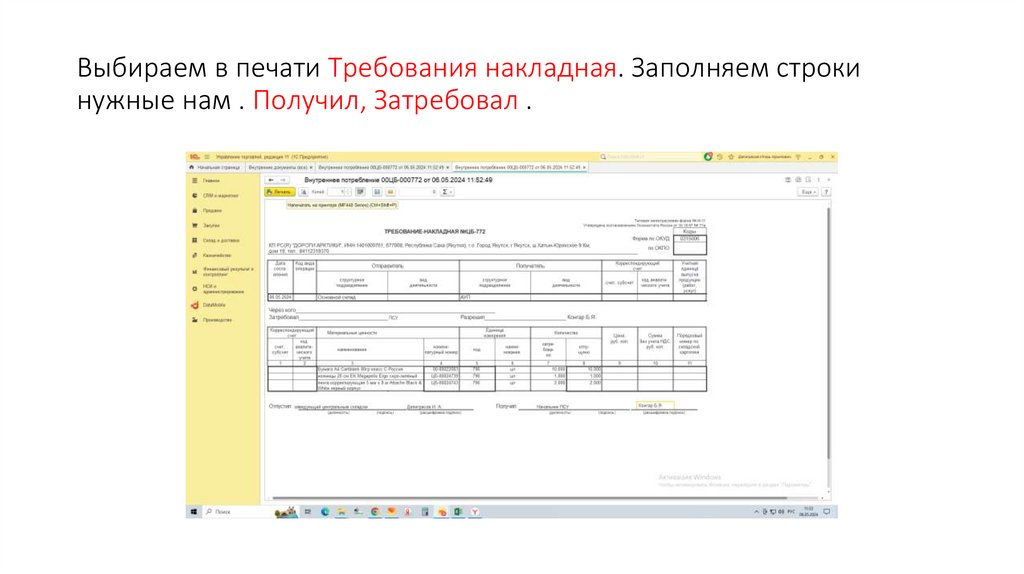Click the printer icon at form top right
Viewport: 1024px width, 574px height.
[798, 180]
